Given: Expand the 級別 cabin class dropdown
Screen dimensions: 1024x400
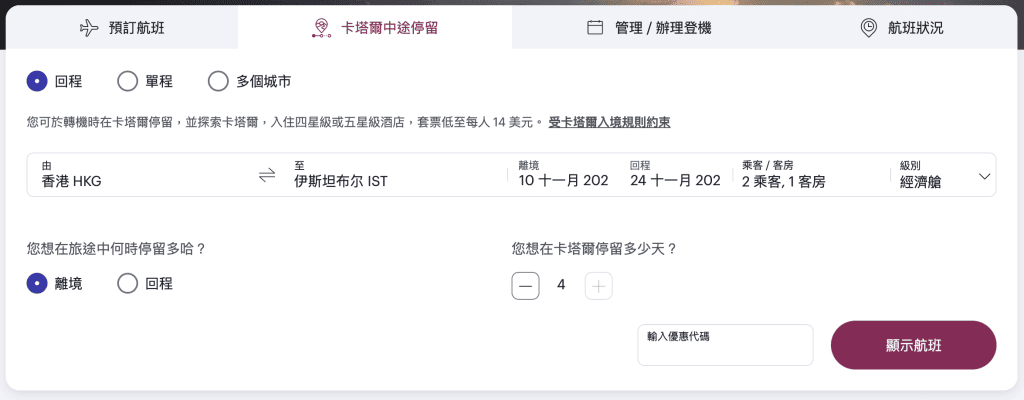Looking at the screenshot, I should pos(944,175).
